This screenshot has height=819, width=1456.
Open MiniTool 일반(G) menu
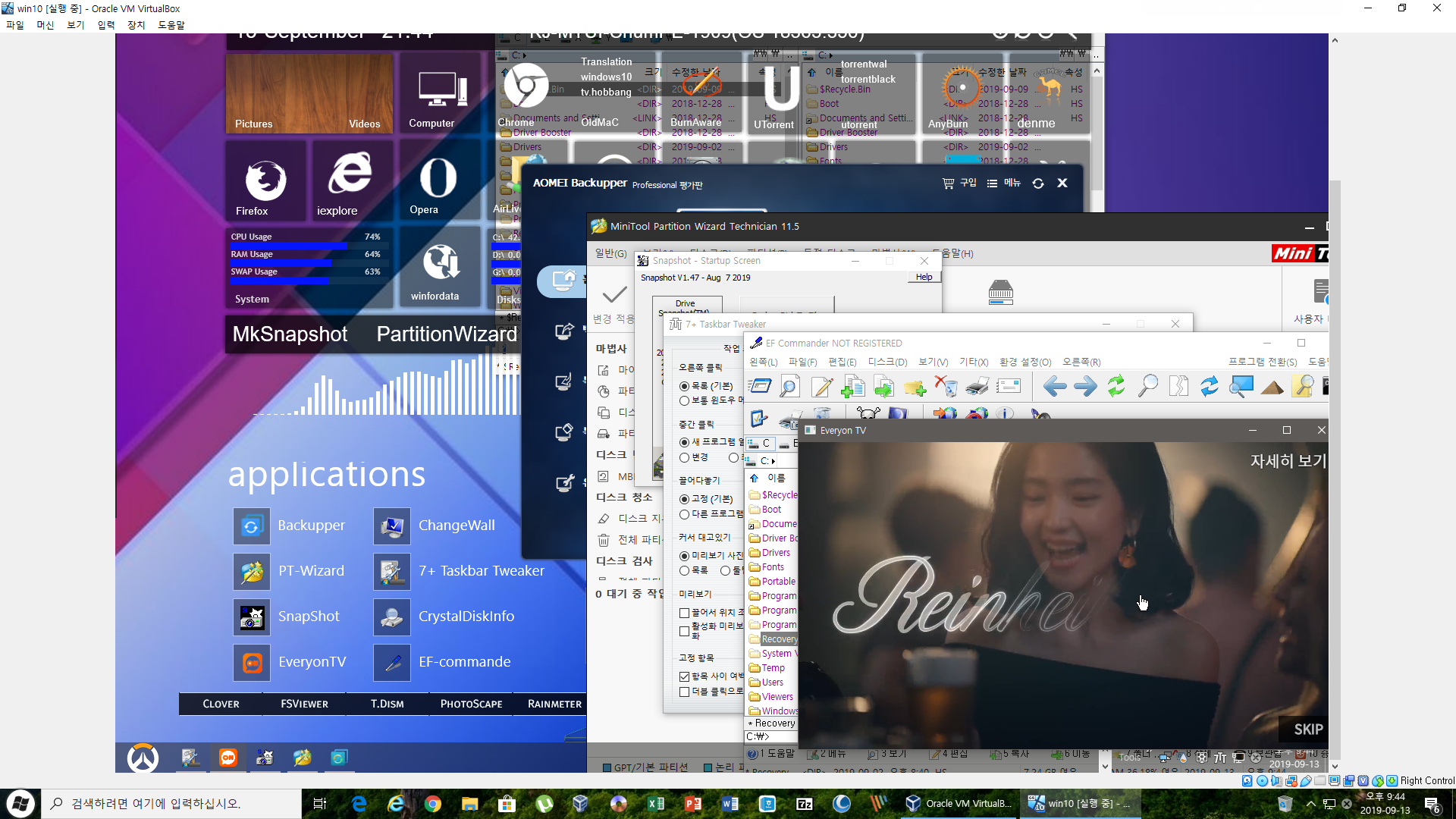pyautogui.click(x=611, y=253)
